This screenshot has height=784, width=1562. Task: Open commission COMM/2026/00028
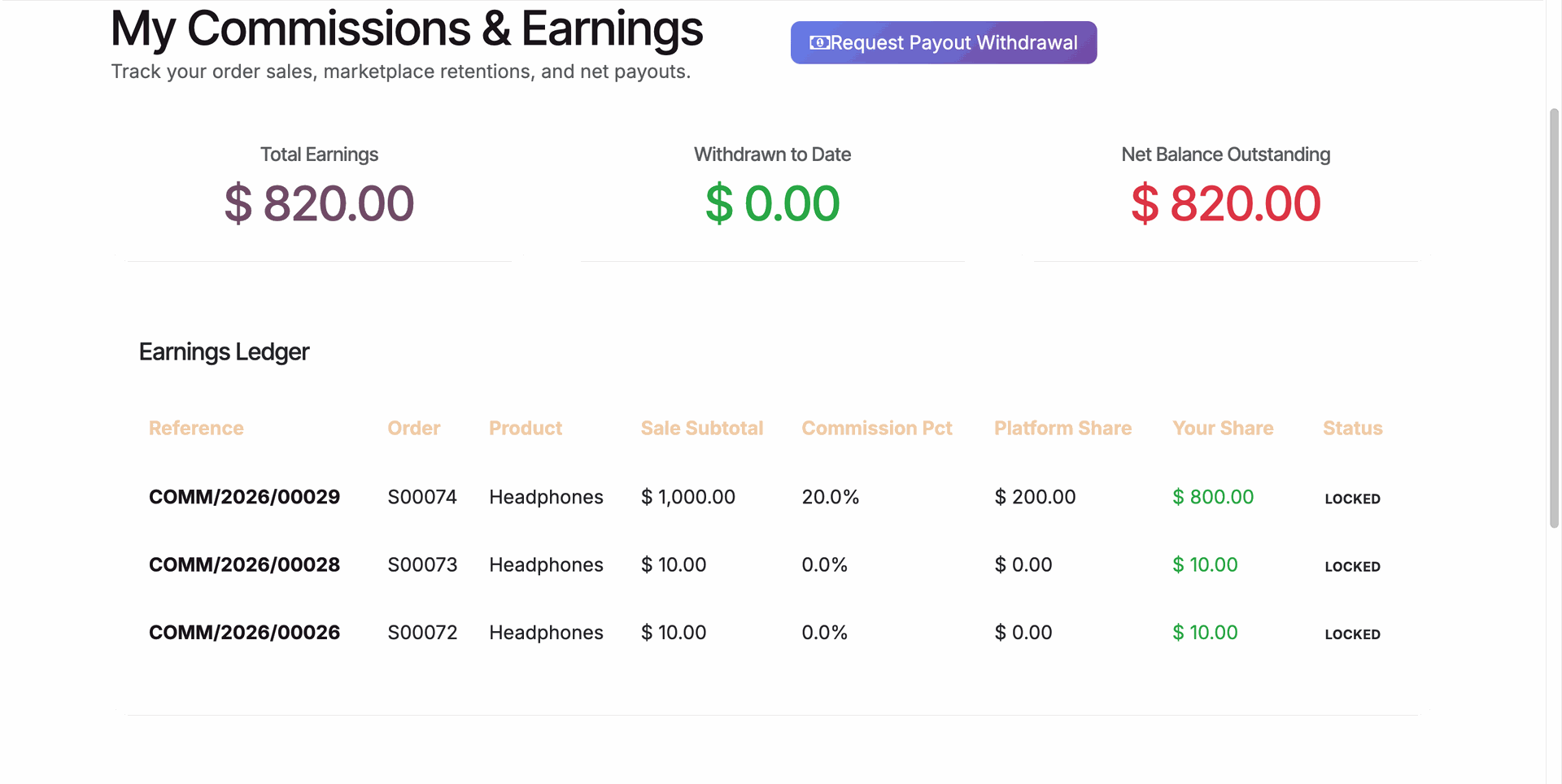coord(244,564)
